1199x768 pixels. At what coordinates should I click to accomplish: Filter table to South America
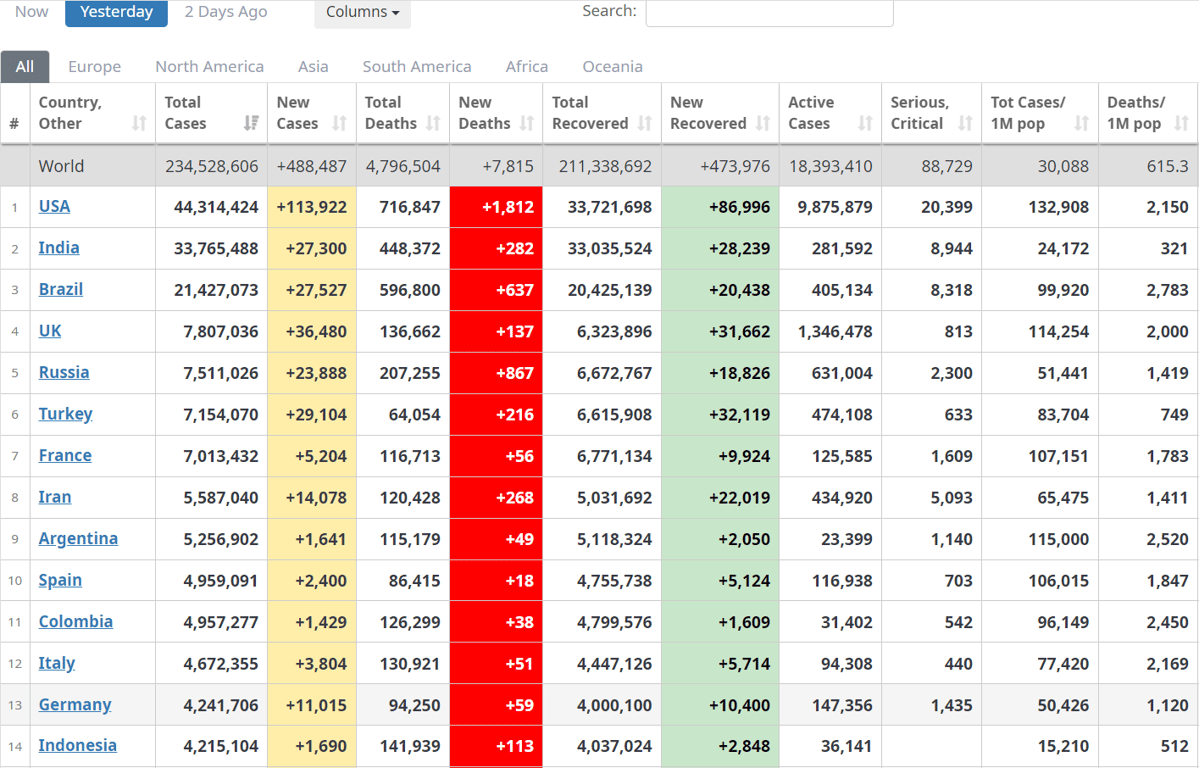pos(417,67)
